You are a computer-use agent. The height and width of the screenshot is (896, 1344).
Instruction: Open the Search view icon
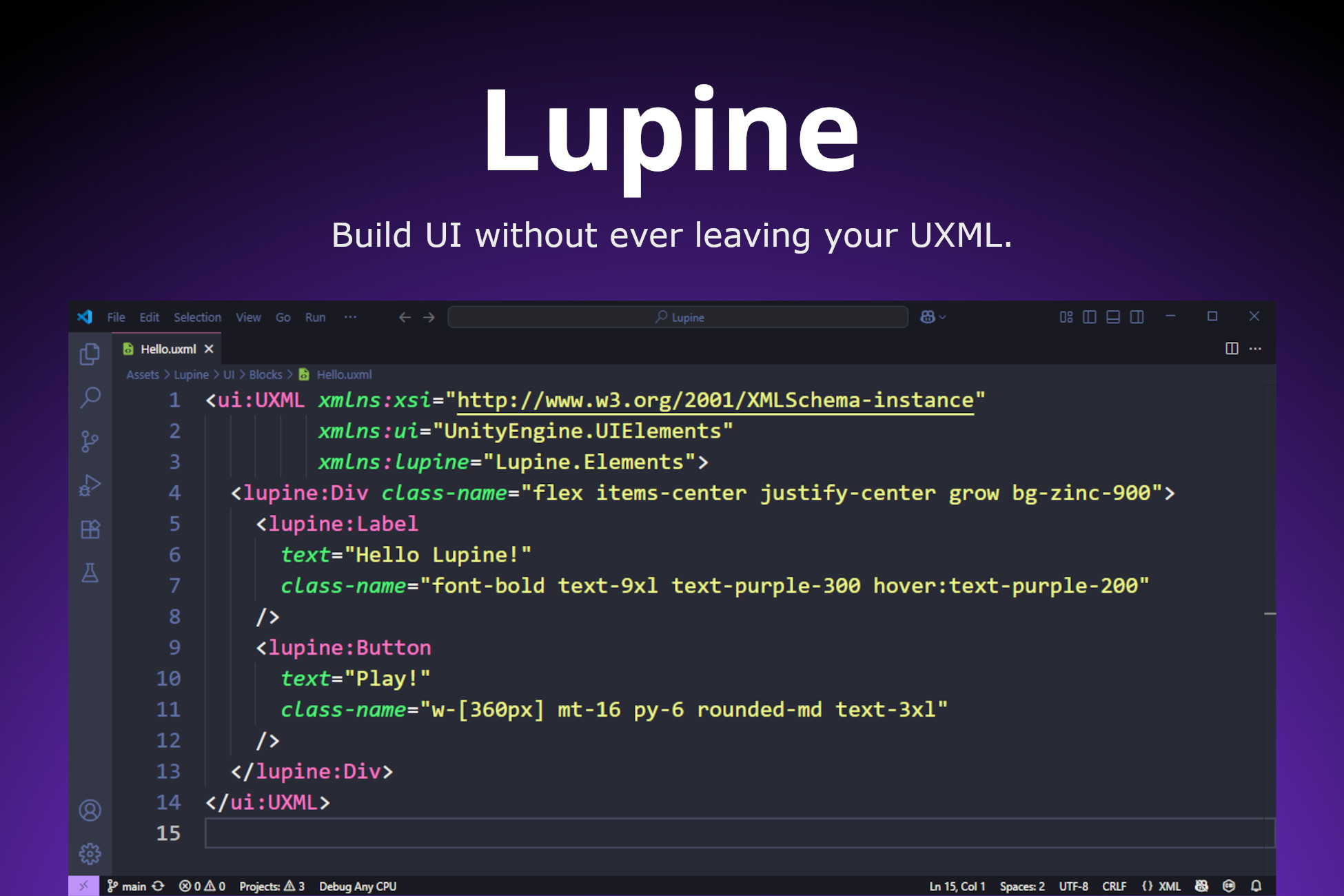(90, 398)
